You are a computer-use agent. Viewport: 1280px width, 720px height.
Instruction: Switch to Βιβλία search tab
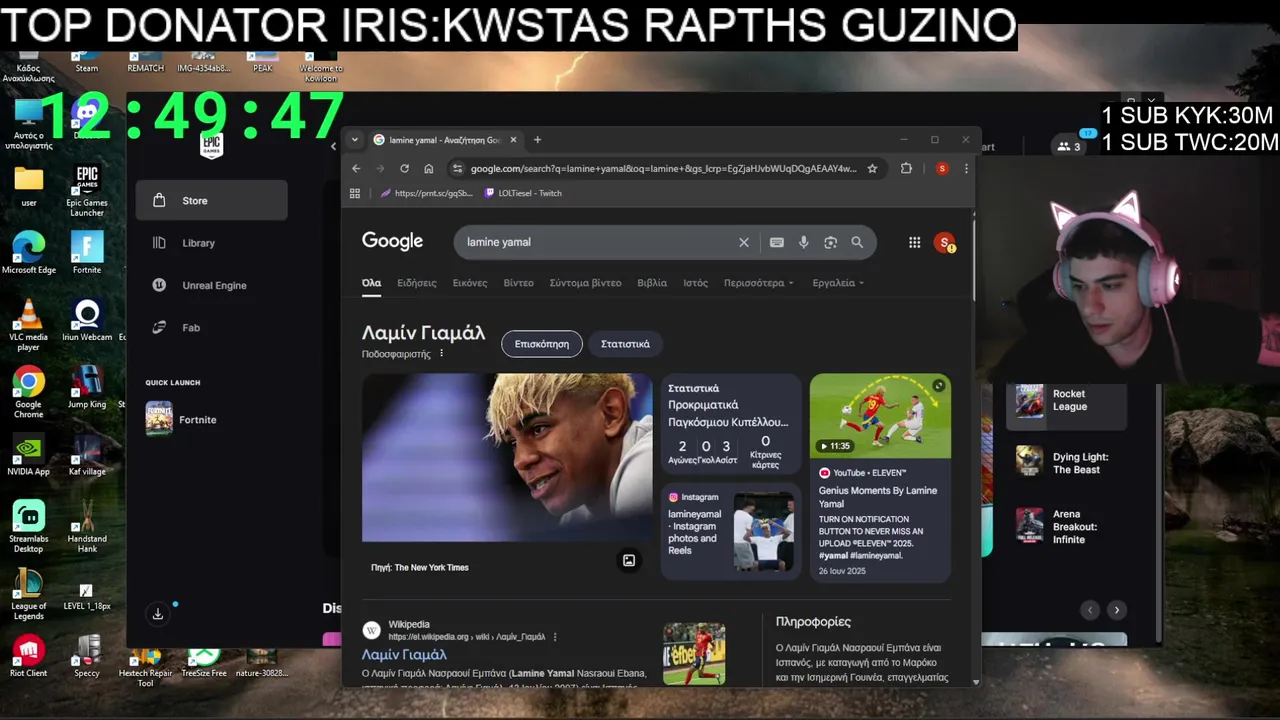pyautogui.click(x=652, y=283)
